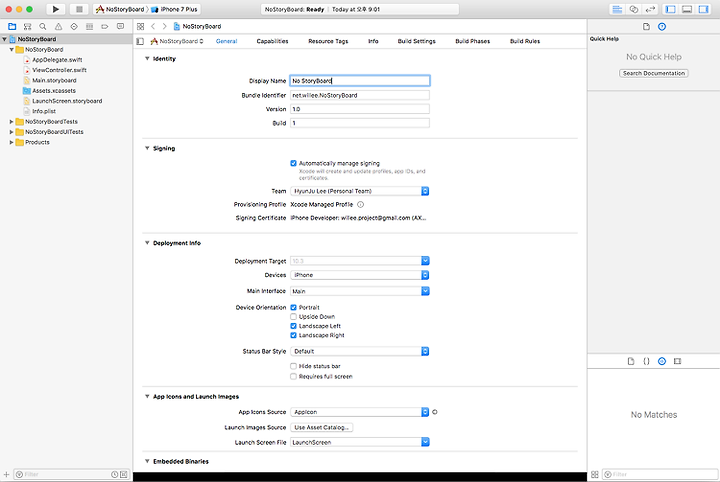Open the Source Control navigator
The height and width of the screenshot is (482, 720).
28,27
